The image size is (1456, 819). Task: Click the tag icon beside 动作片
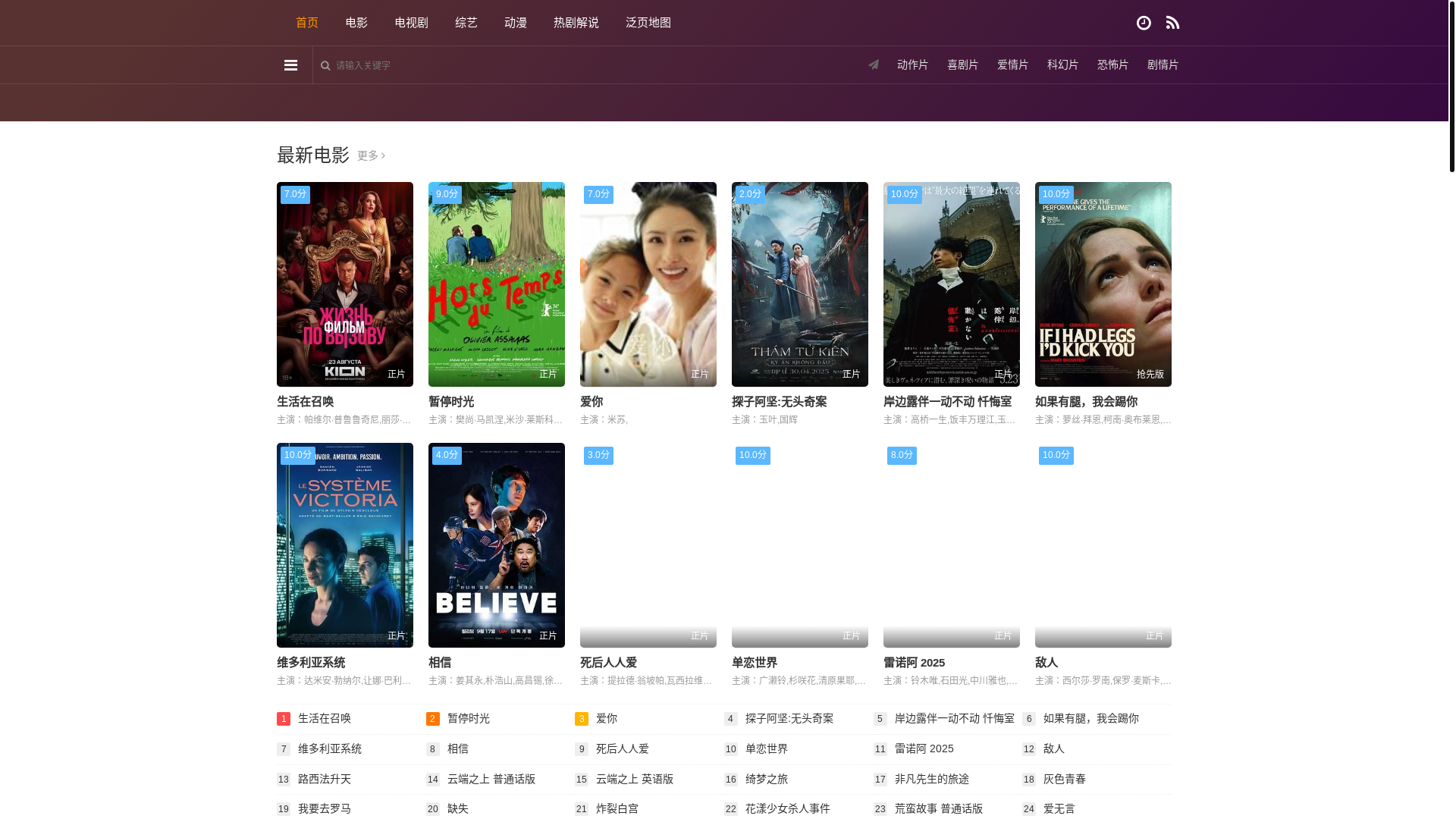[x=874, y=64]
